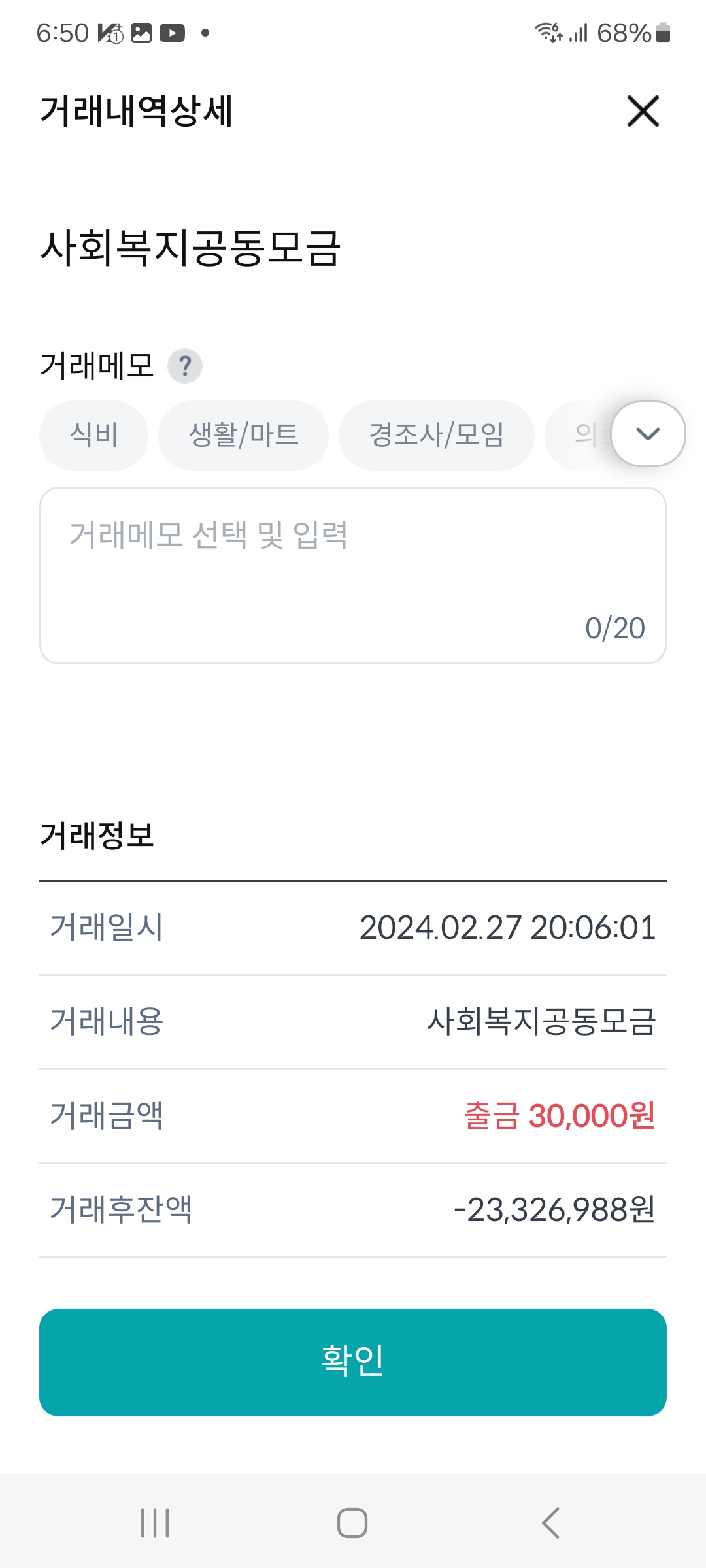706x1568 pixels.
Task: Open recent apps from navigation bar
Action: pos(155,1523)
